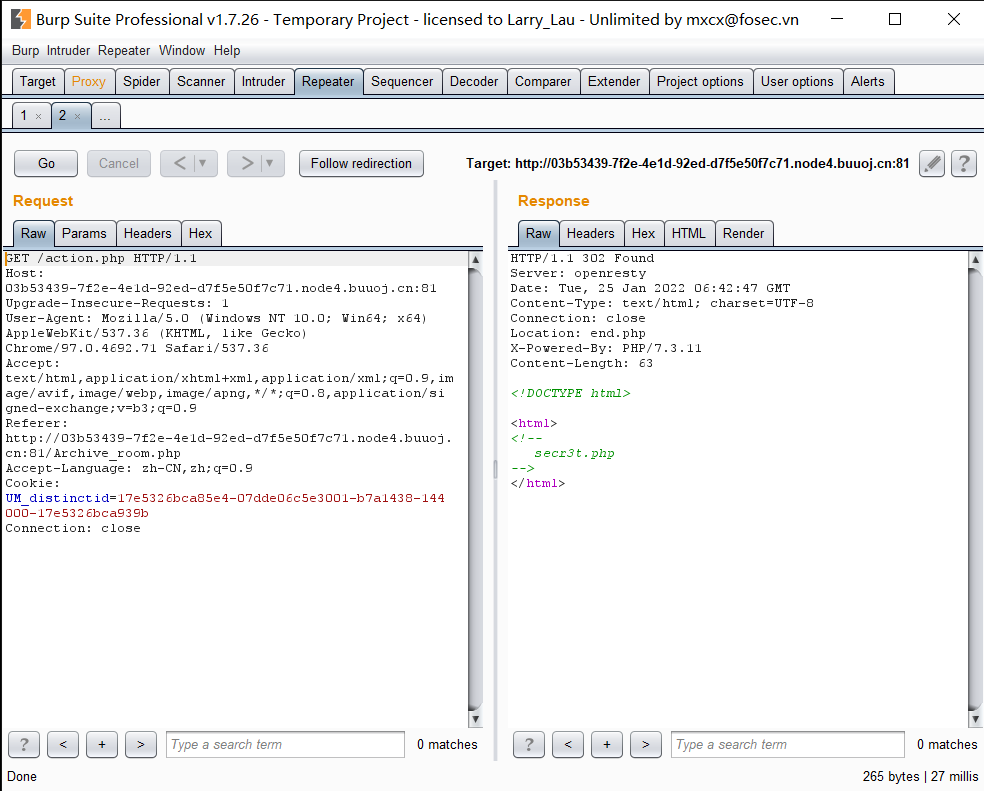
Task: Click the pencil icon to edit target
Action: tap(932, 163)
